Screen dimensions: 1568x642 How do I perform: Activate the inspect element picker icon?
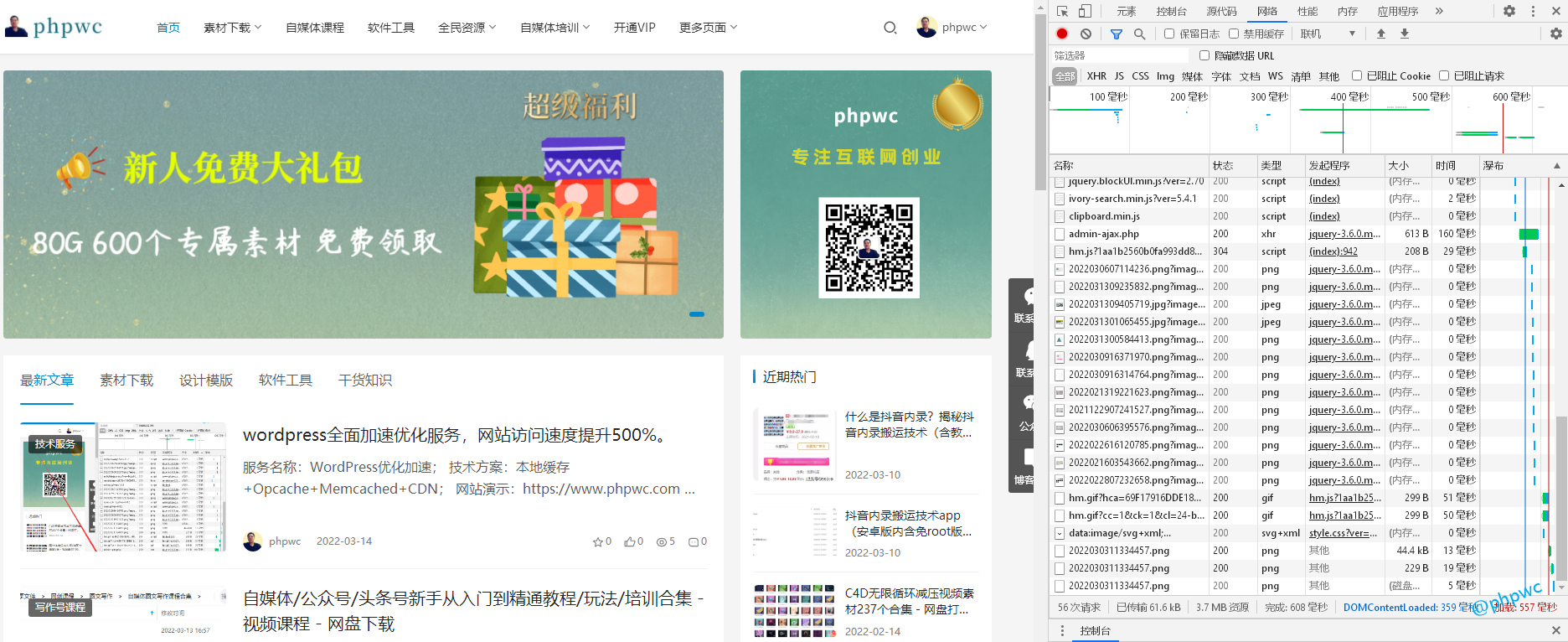pyautogui.click(x=1062, y=11)
